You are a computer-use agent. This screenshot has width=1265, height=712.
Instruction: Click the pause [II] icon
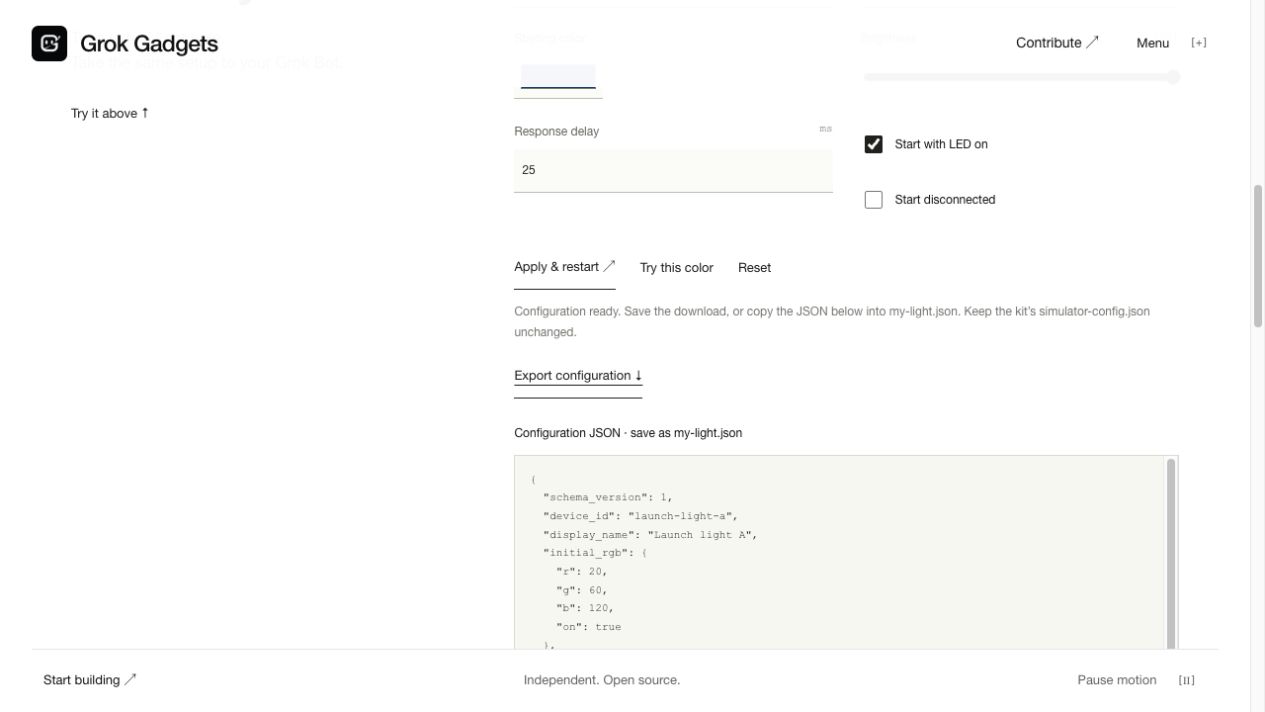pos(1187,680)
